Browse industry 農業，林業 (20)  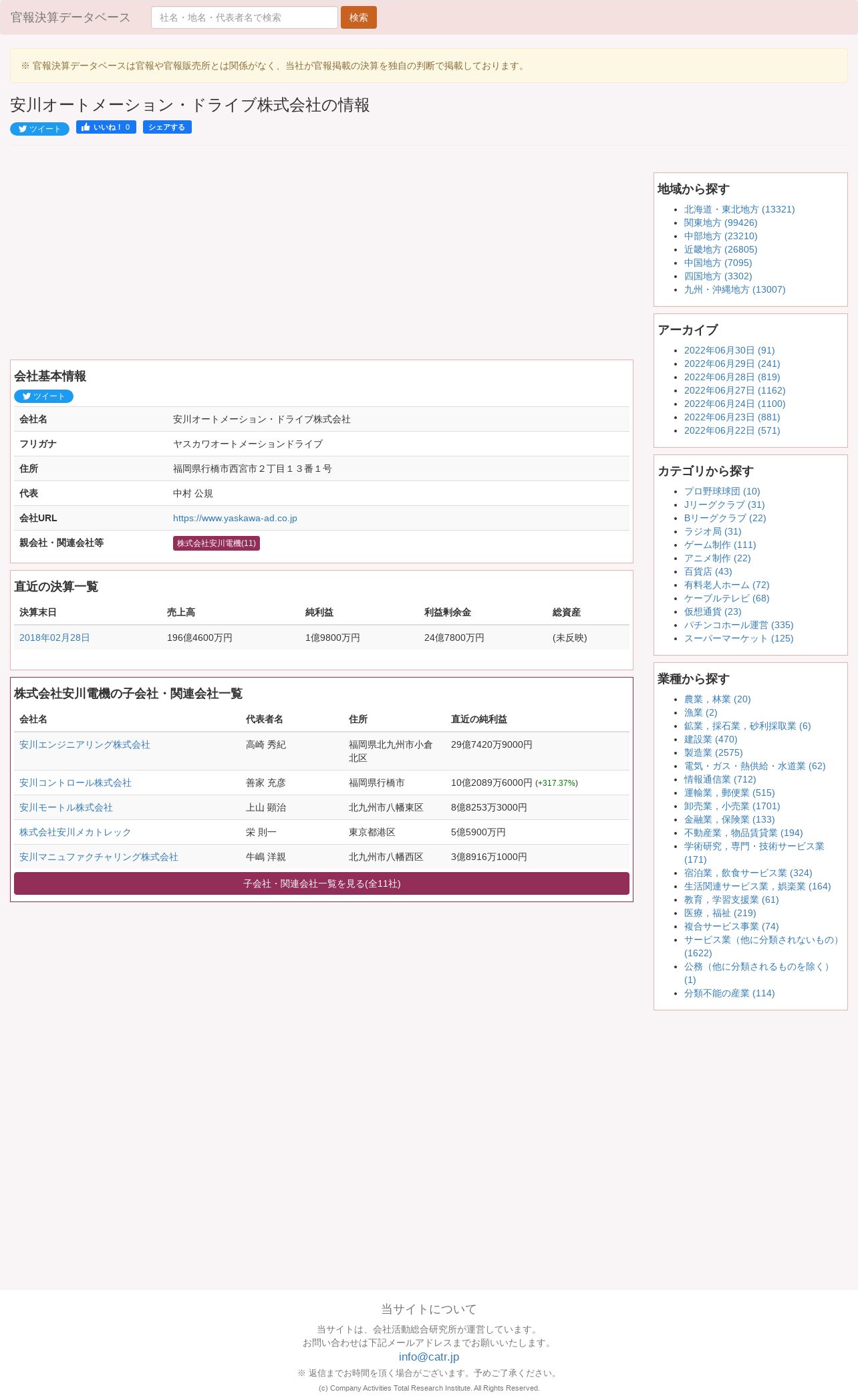point(718,699)
